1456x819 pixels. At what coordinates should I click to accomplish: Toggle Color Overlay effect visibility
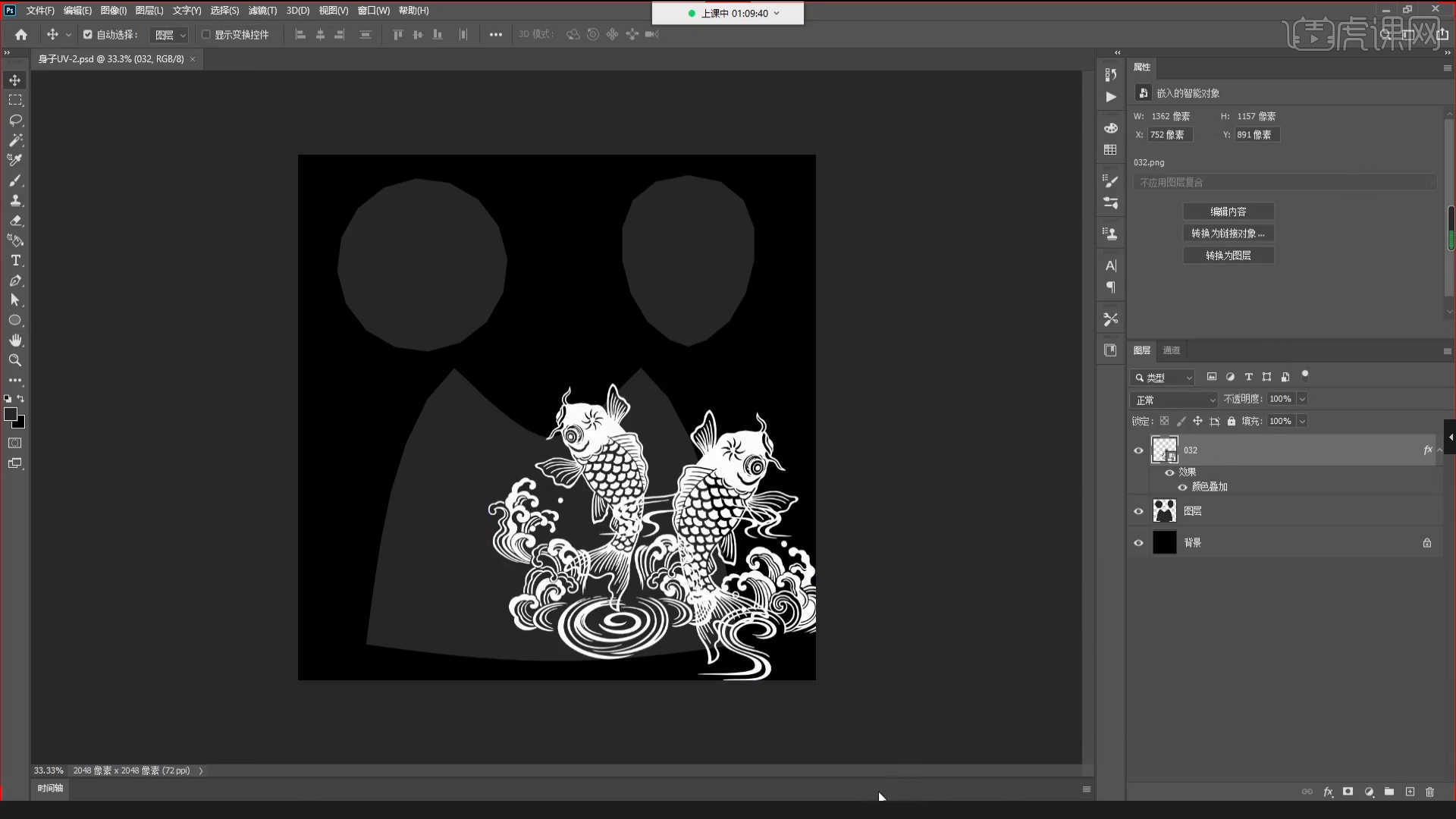tap(1182, 487)
